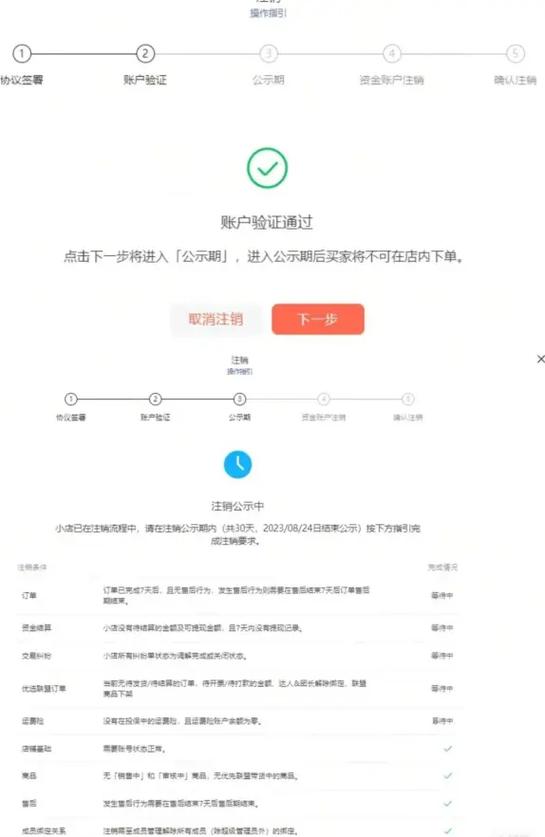Click the completed checkmark in the 售后 row
The image size is (545, 837).
[448, 803]
